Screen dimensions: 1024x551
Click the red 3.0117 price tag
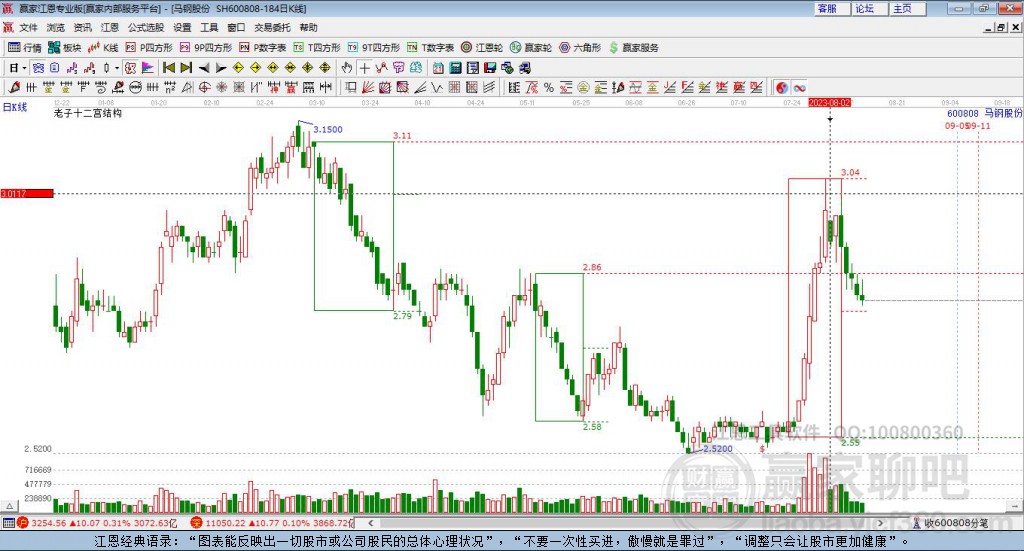[27, 193]
